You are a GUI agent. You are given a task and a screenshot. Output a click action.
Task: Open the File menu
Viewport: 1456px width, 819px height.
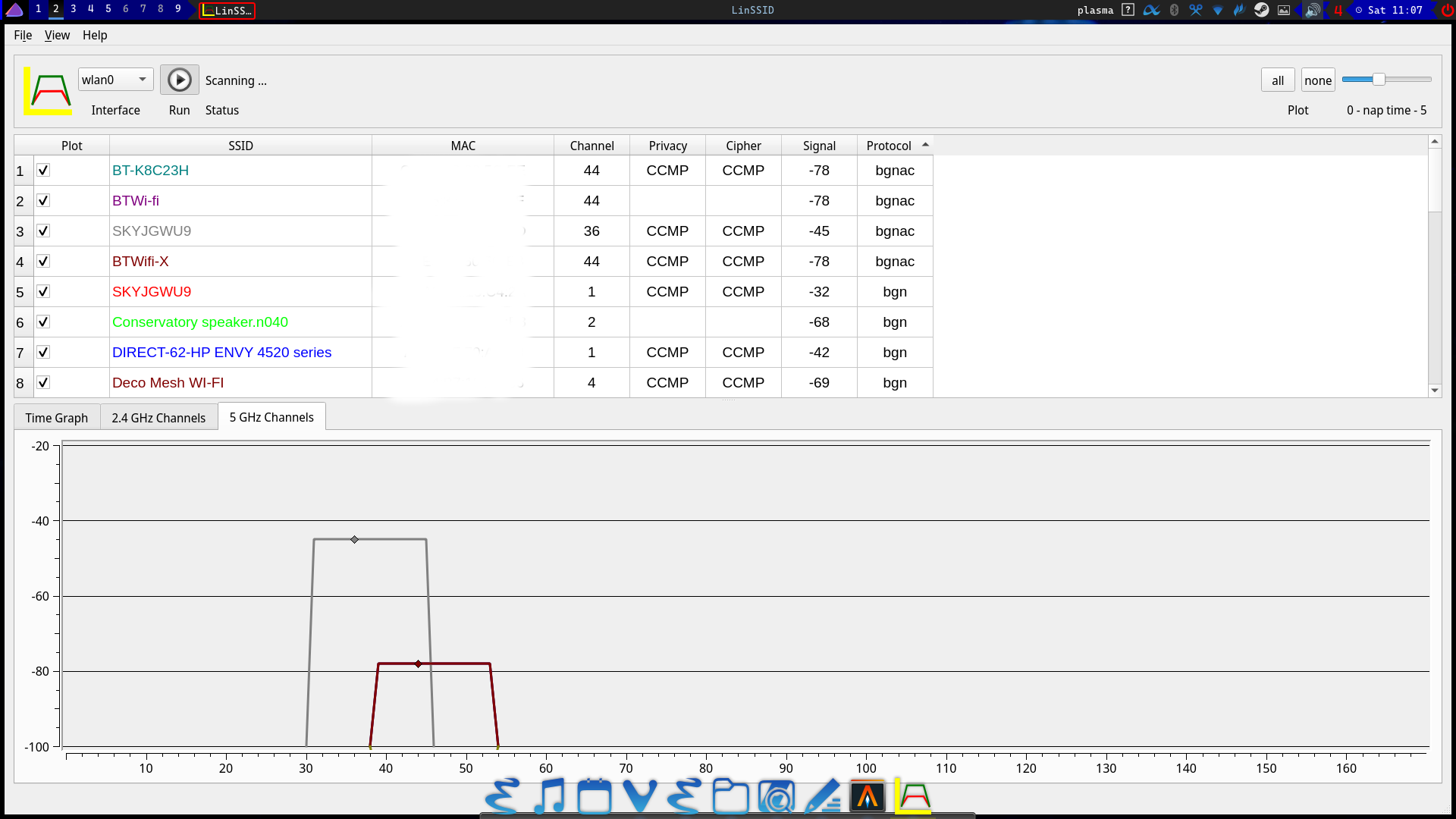[x=22, y=35]
